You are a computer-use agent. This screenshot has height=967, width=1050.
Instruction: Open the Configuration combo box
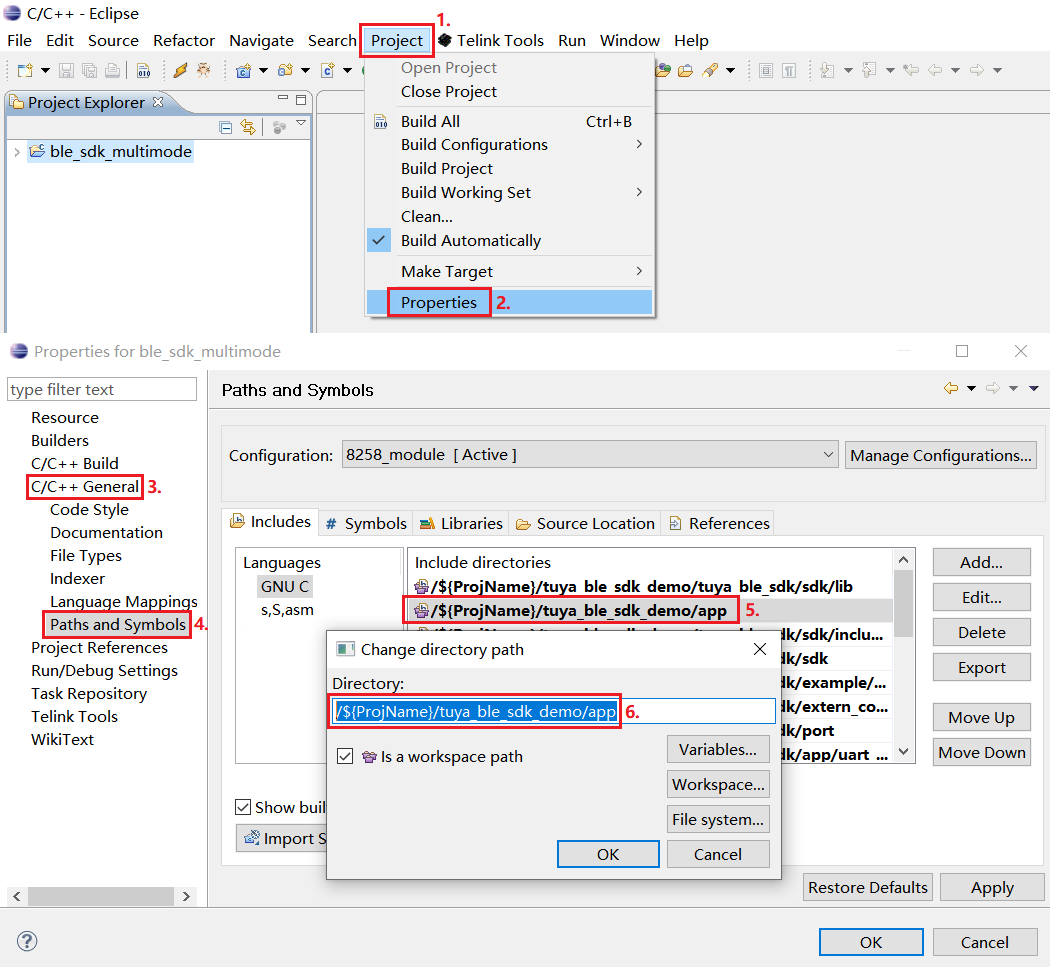pos(589,455)
